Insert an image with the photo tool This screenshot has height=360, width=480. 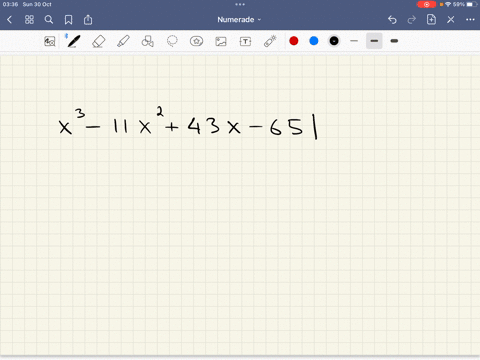(x=221, y=41)
